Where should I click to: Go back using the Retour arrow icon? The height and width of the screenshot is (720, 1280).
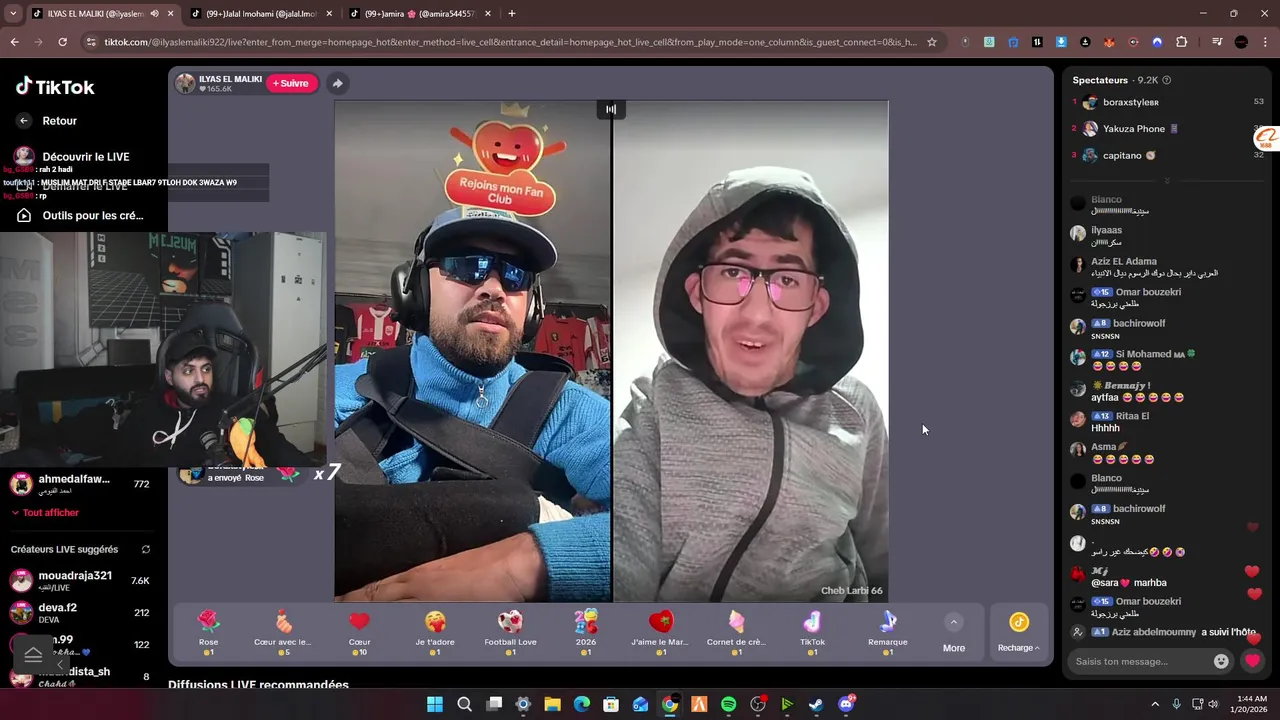tap(24, 121)
